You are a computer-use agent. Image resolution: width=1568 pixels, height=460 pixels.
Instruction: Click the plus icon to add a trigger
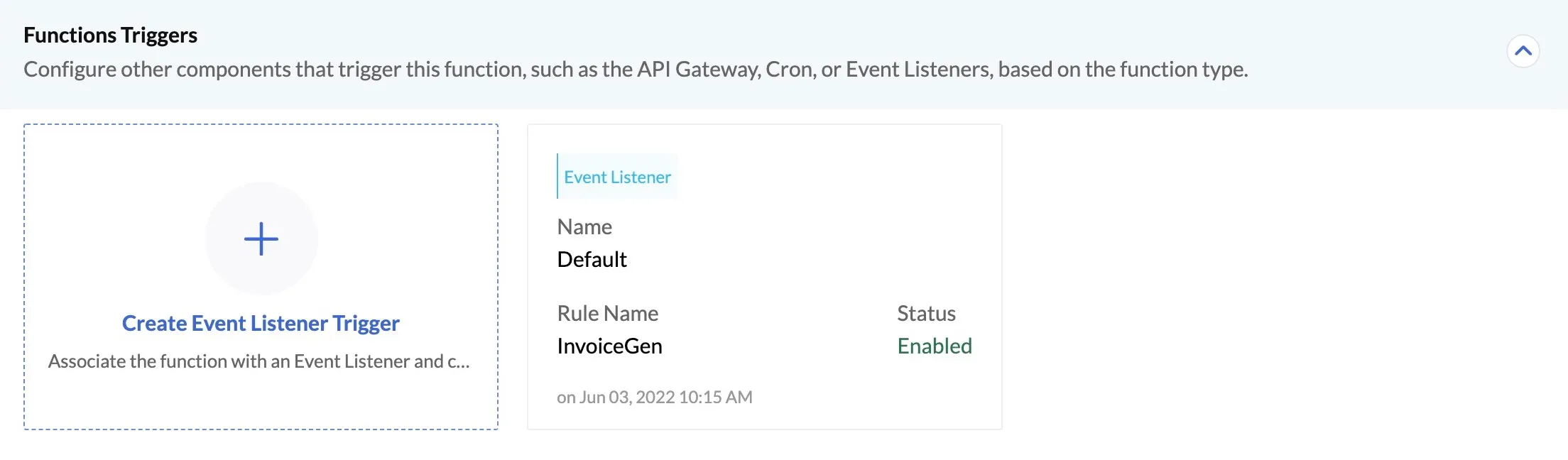pyautogui.click(x=261, y=239)
